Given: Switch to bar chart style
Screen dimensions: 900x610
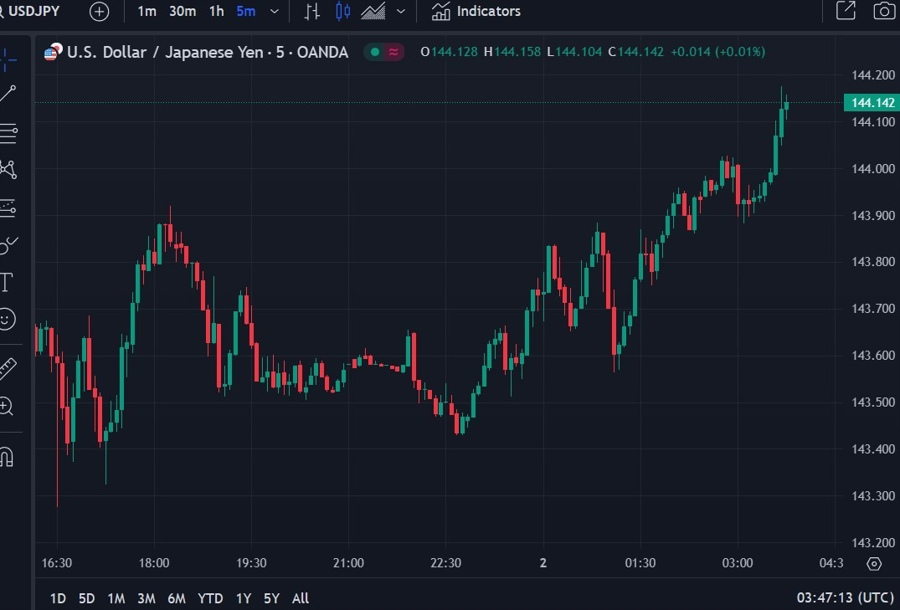Looking at the screenshot, I should pos(312,11).
